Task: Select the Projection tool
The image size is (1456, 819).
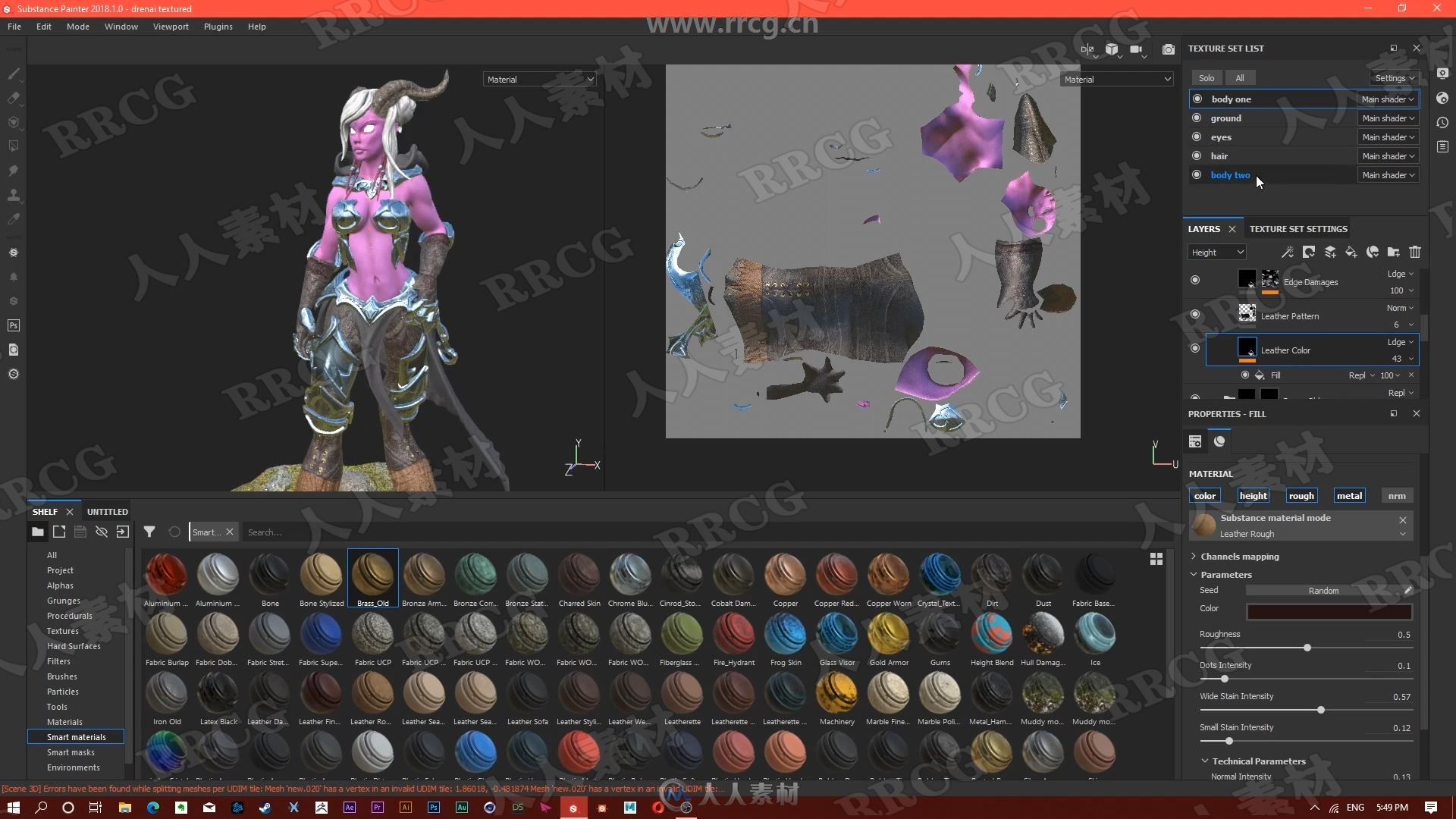Action: 13,122
